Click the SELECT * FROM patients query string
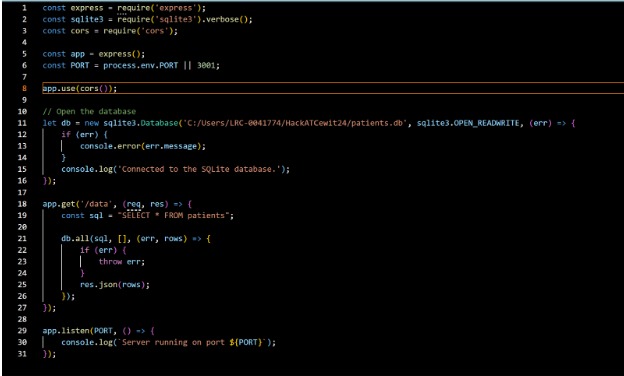The height and width of the screenshot is (376, 624). click(x=173, y=216)
